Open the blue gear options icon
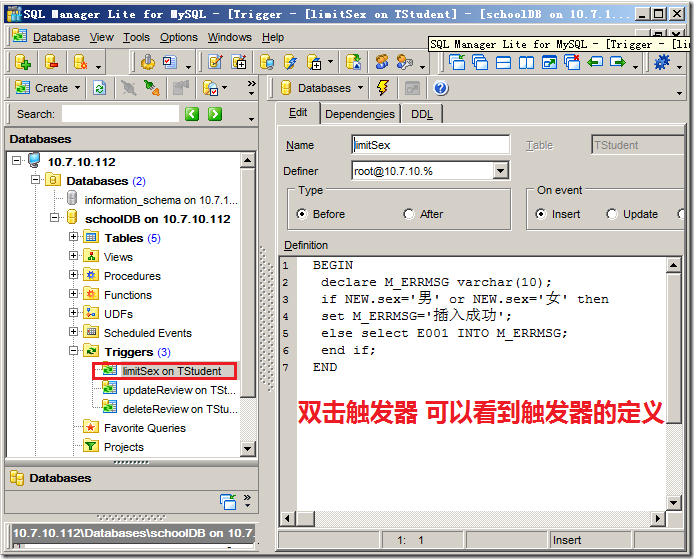This screenshot has width=694, height=559. pyautogui.click(x=662, y=62)
